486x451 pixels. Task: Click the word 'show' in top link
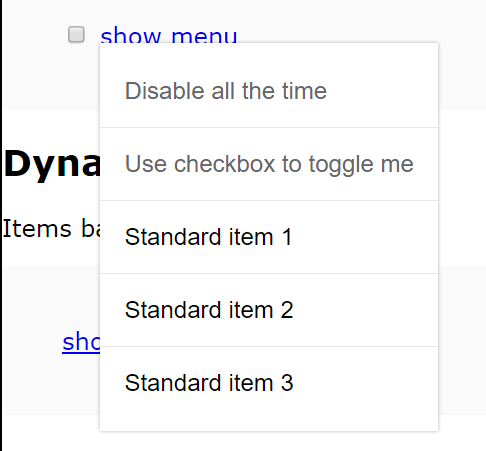coord(131,35)
